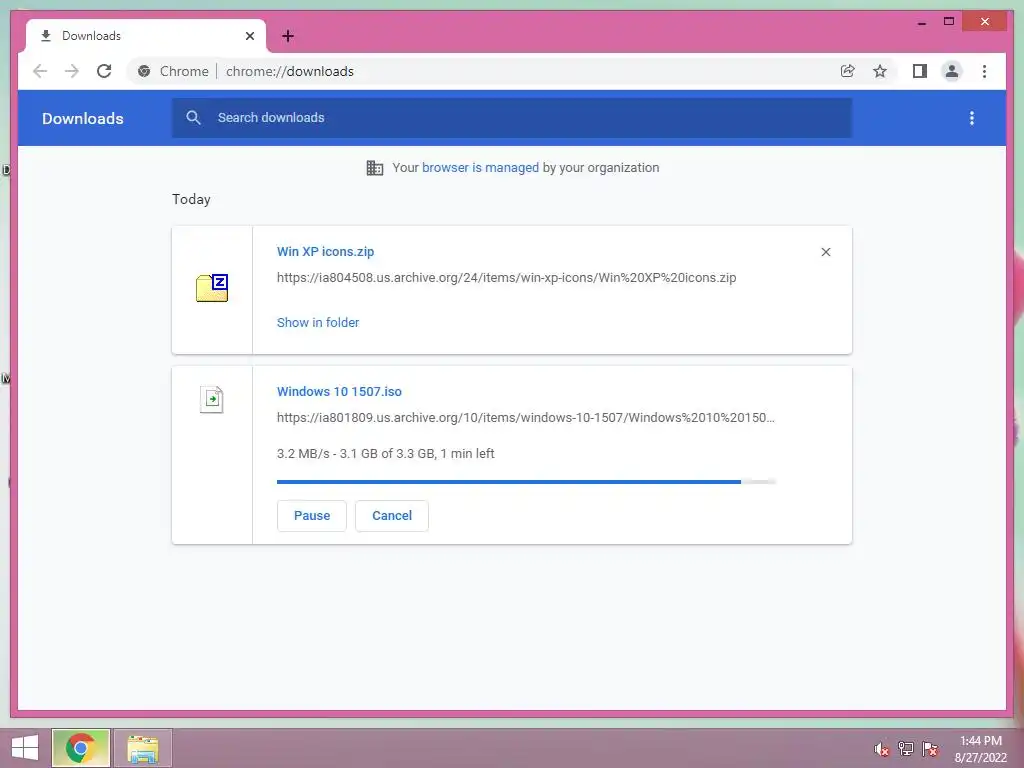Click the zip file icon thumbnail

pyautogui.click(x=212, y=288)
